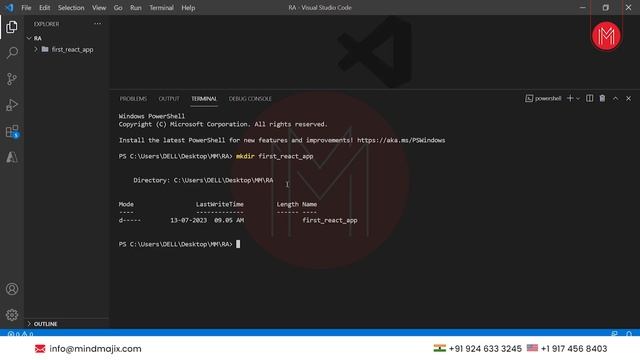
Task: Open the Go menu
Action: click(x=118, y=8)
